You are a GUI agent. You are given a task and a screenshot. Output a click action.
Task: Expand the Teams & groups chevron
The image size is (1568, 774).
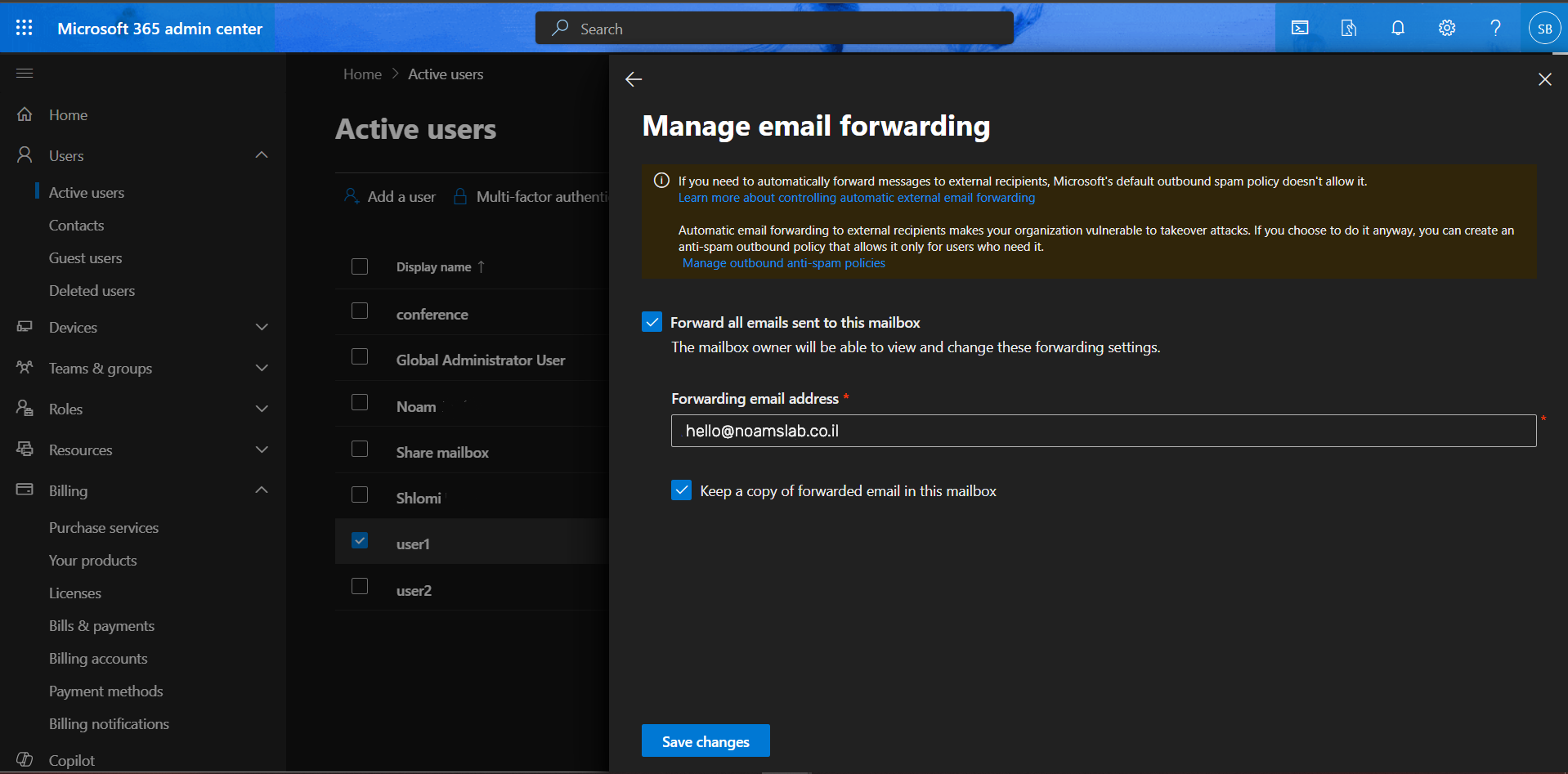pyautogui.click(x=262, y=368)
